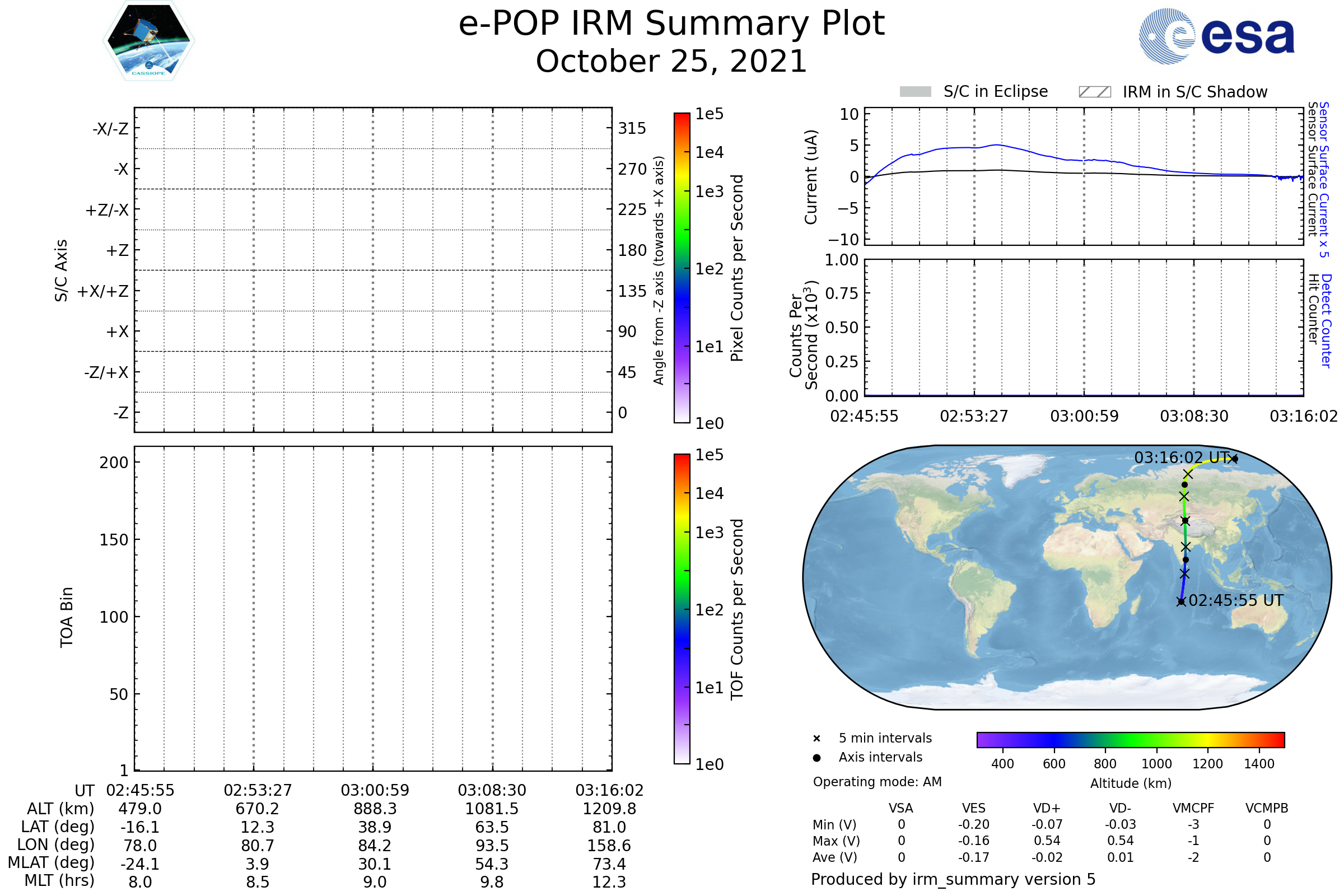Click the IRM in S/C Shadow hatched swatch
Screen dimensions: 1344x896
click(1095, 92)
